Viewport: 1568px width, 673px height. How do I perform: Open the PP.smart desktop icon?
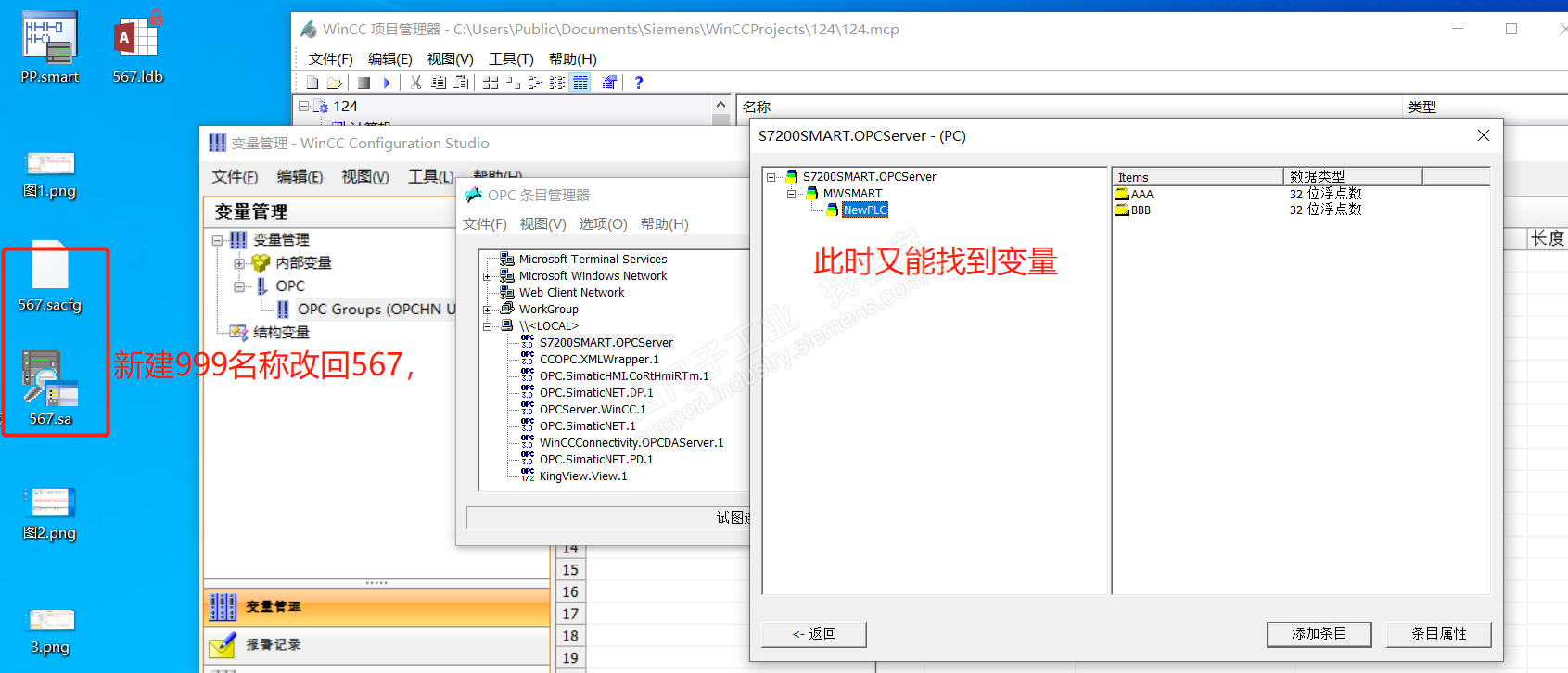point(49,48)
